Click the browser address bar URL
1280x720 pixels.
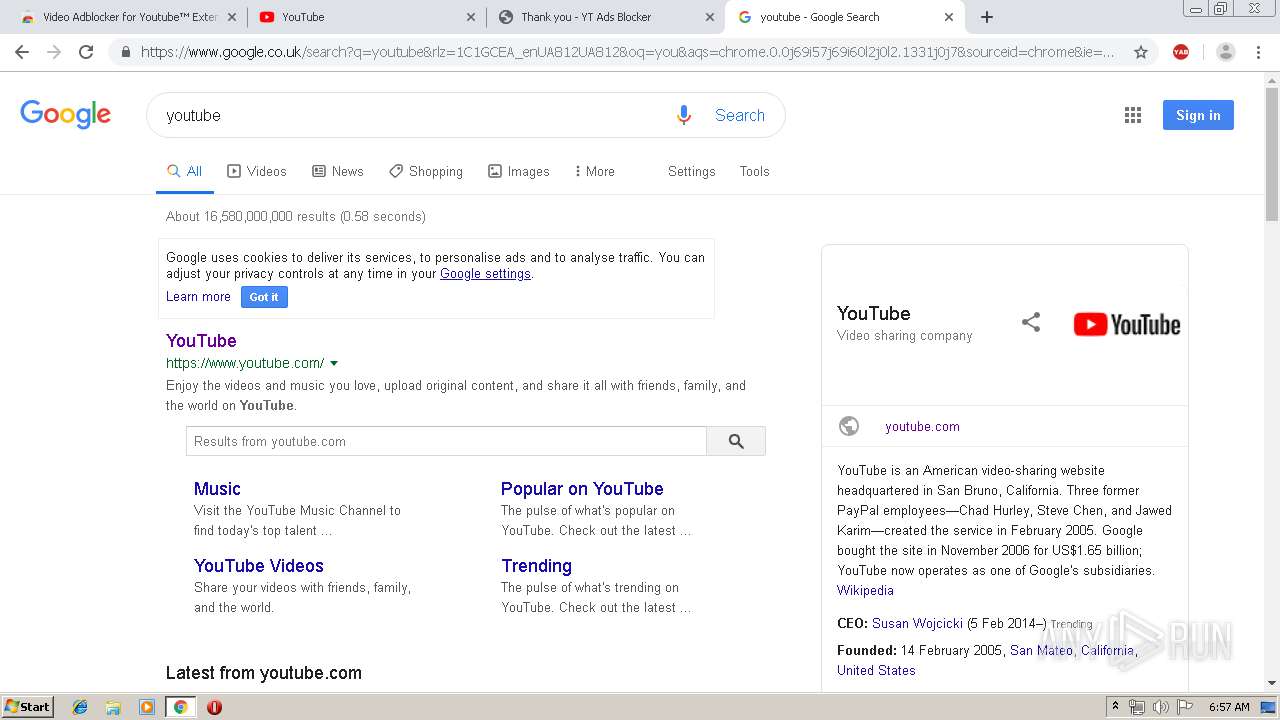coord(628,52)
